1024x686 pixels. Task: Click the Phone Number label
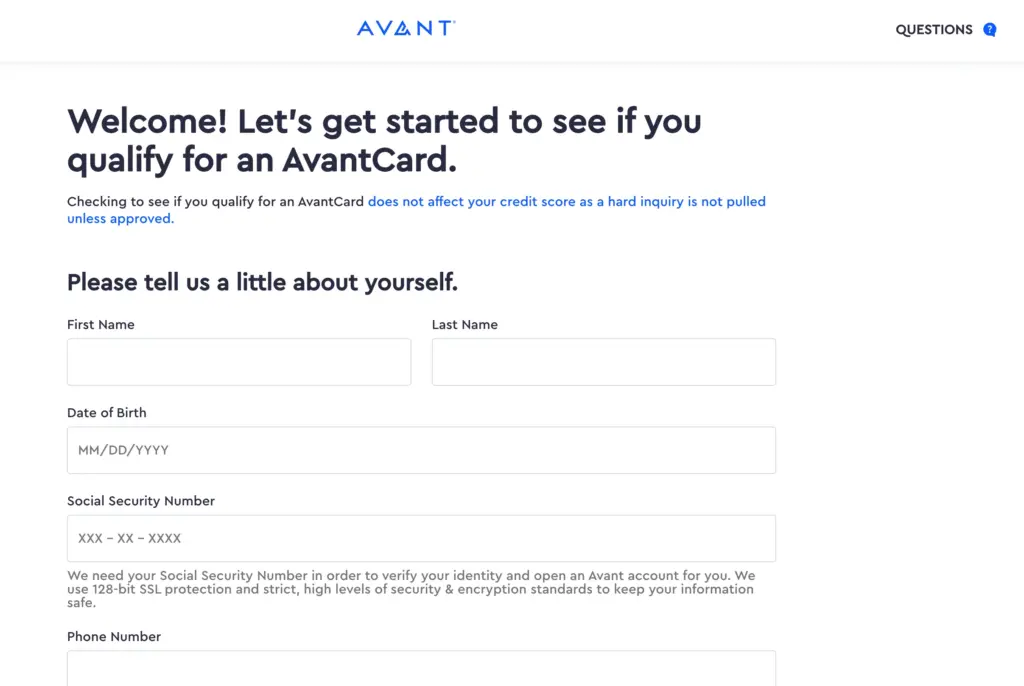(113, 636)
